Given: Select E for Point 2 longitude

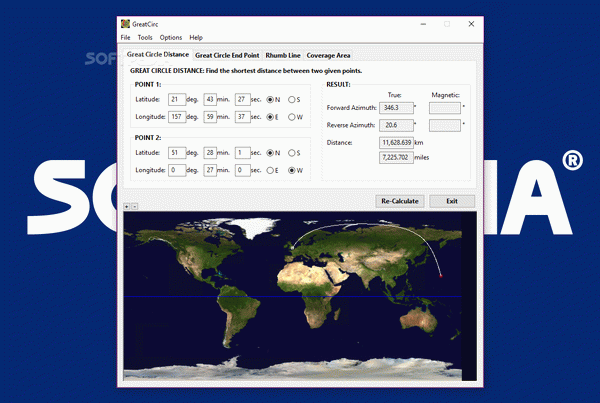Looking at the screenshot, I should point(269,170).
